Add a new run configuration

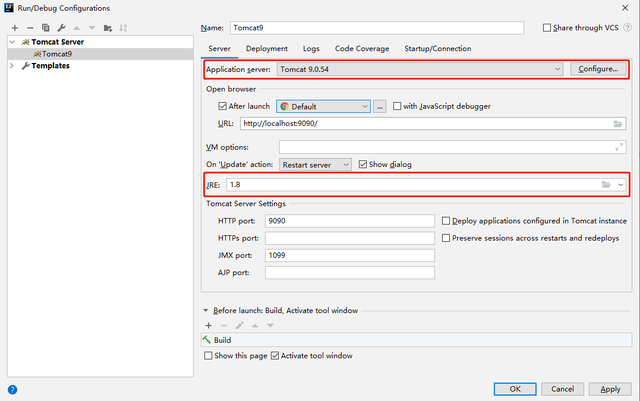pos(15,27)
